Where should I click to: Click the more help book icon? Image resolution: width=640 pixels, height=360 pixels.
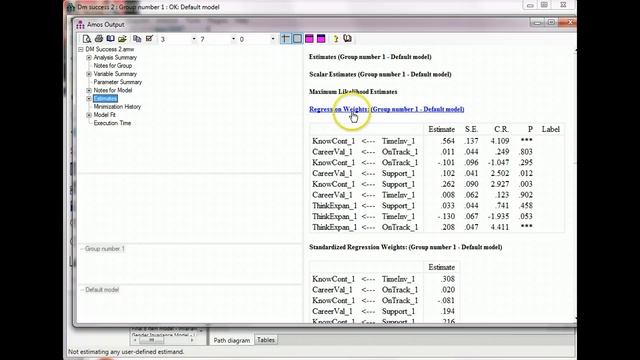(x=347, y=39)
